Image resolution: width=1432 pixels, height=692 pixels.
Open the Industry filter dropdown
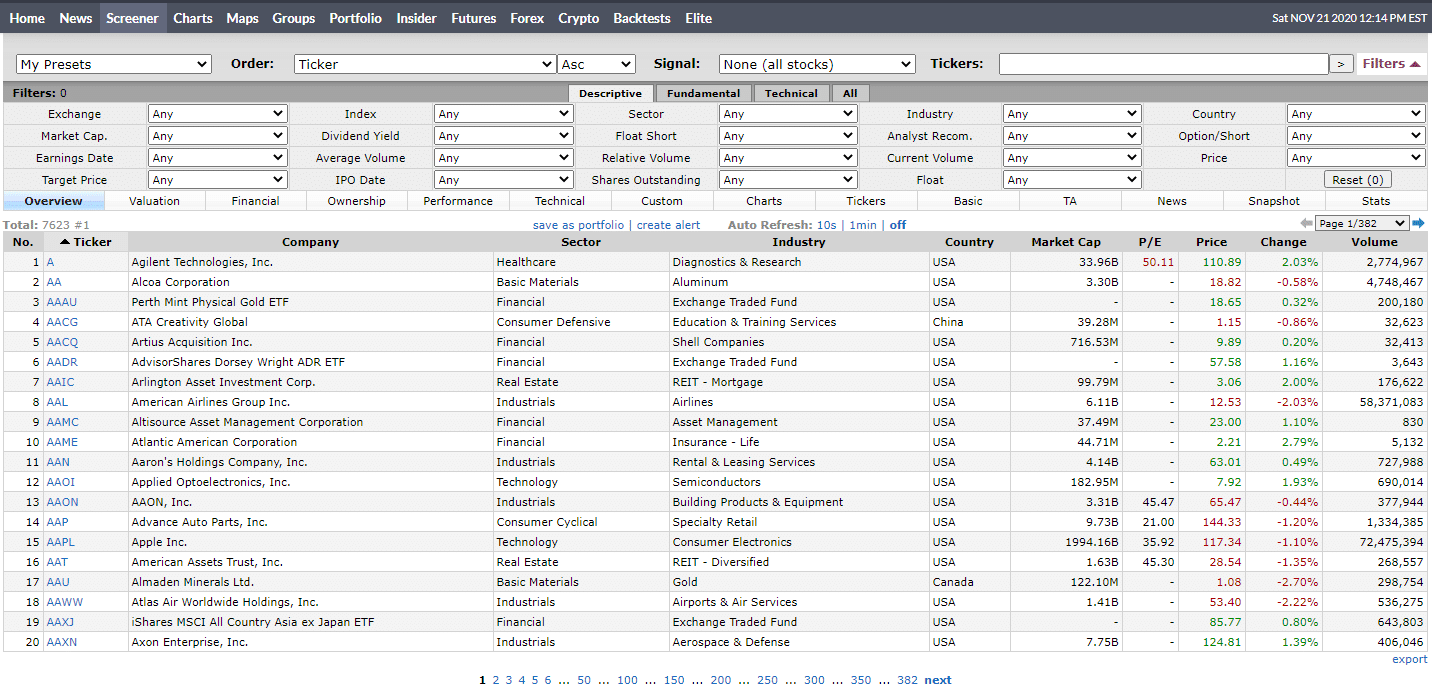tap(1072, 114)
